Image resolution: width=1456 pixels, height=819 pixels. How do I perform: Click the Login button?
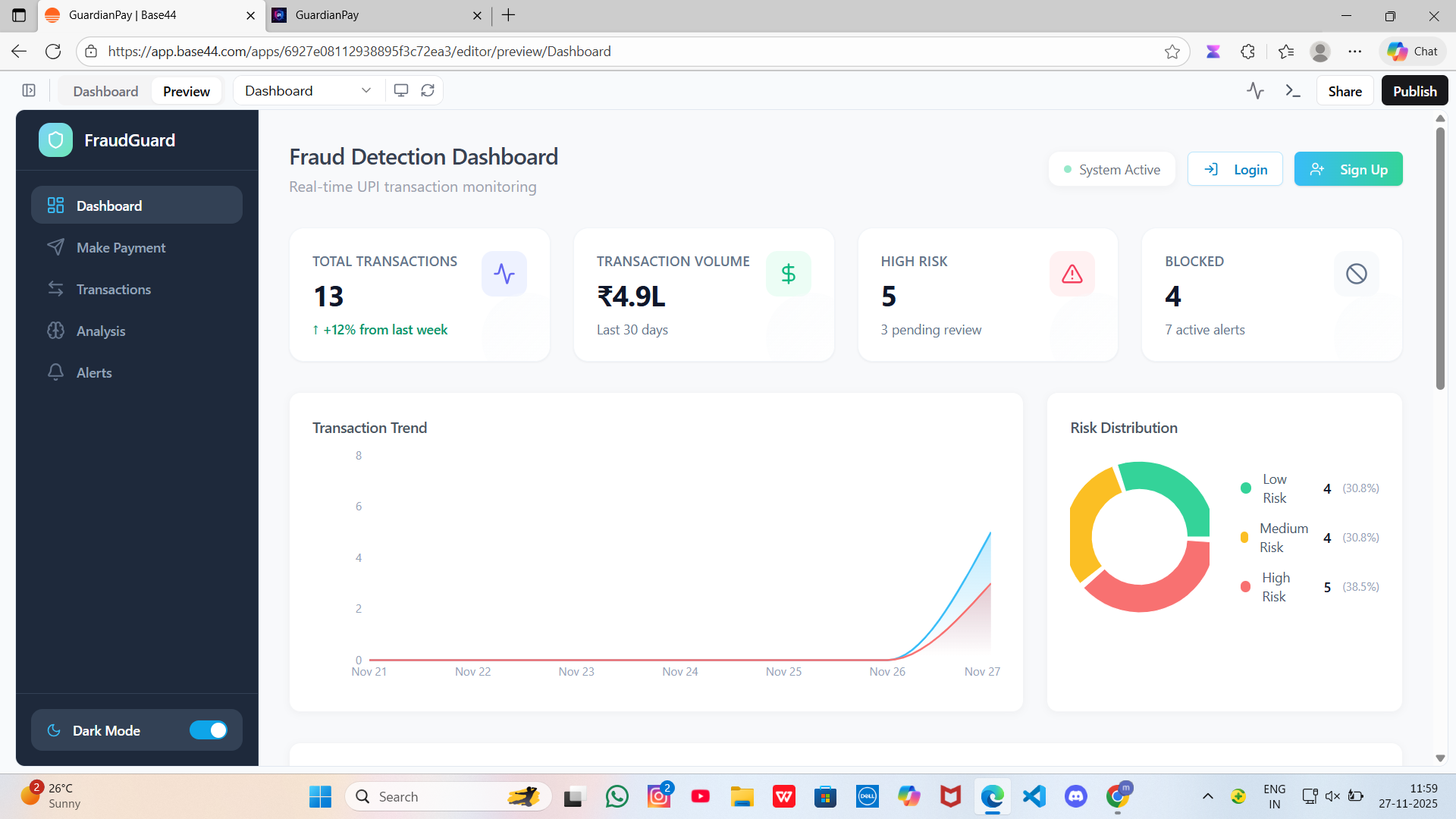pyautogui.click(x=1235, y=168)
